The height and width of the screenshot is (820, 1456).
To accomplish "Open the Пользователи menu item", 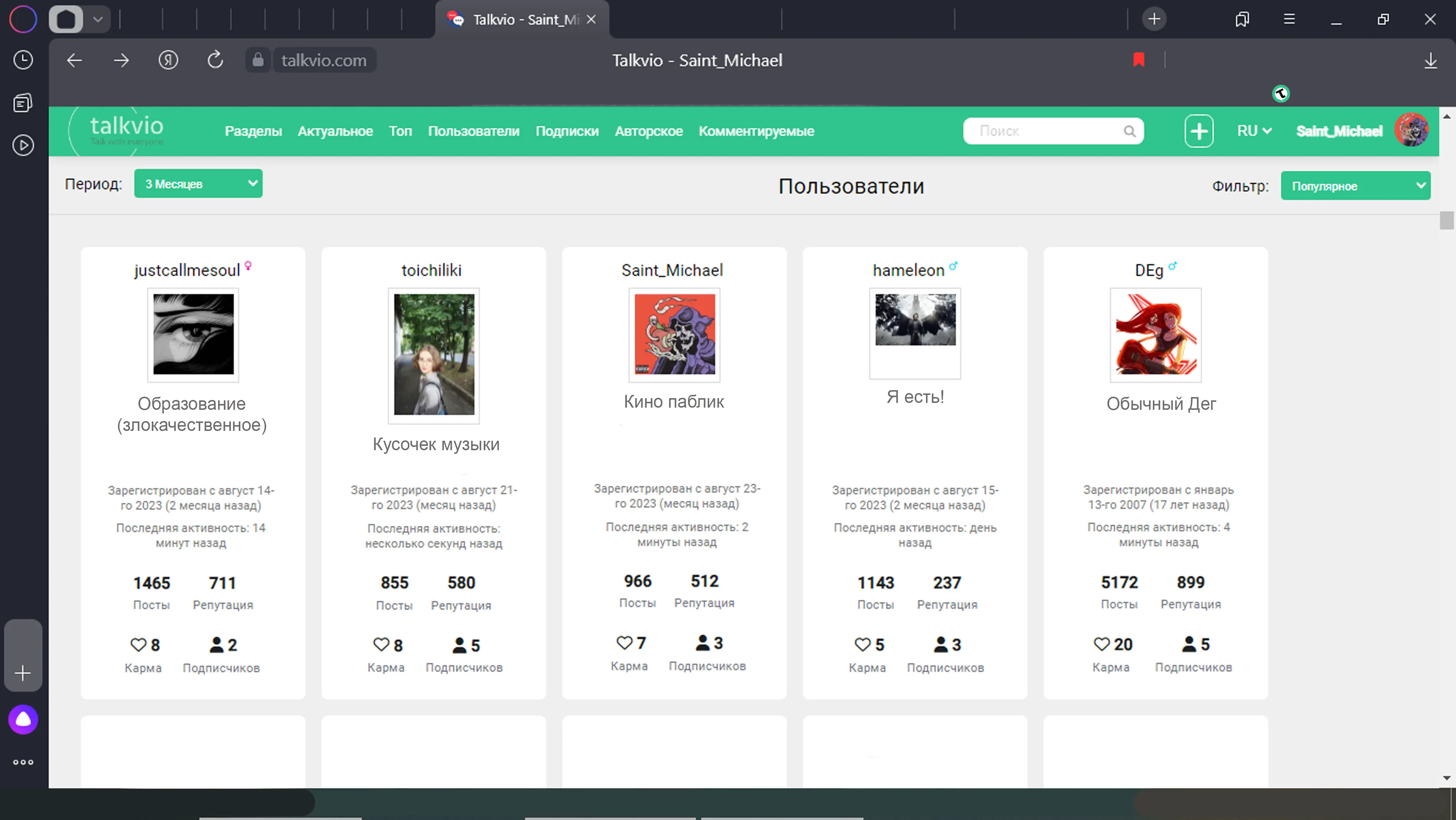I will (474, 131).
